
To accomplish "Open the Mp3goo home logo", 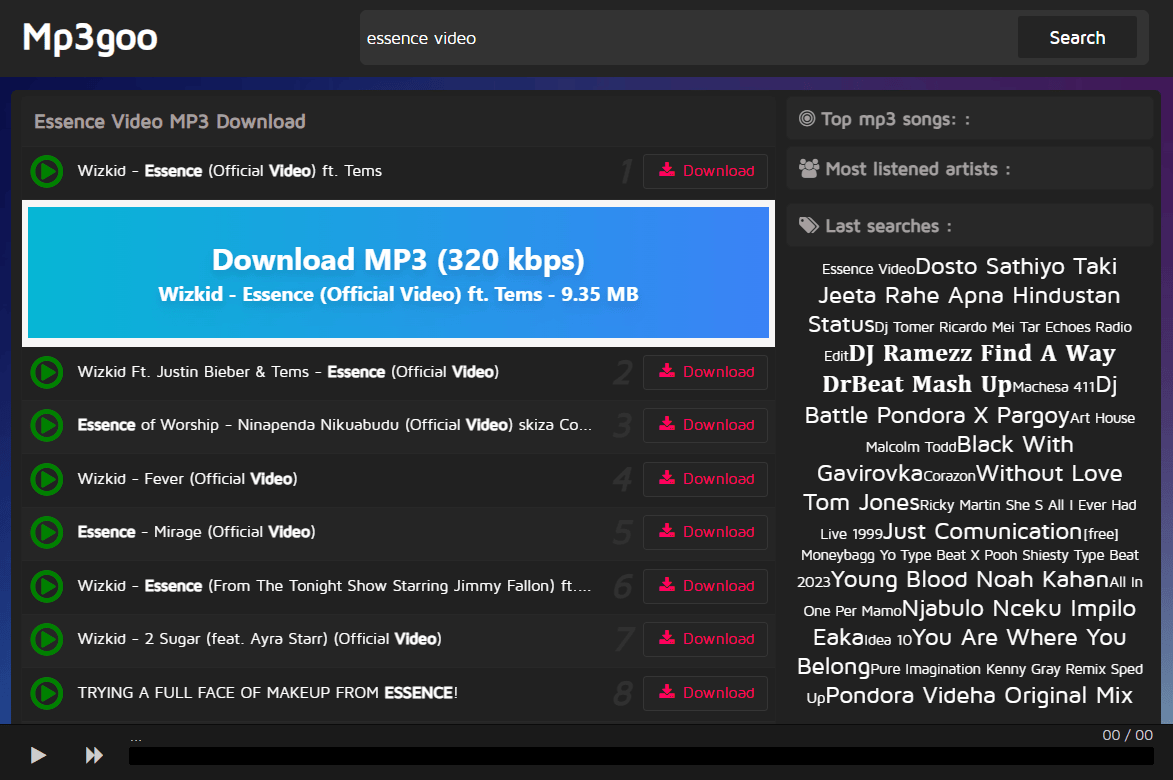I will 90,37.
